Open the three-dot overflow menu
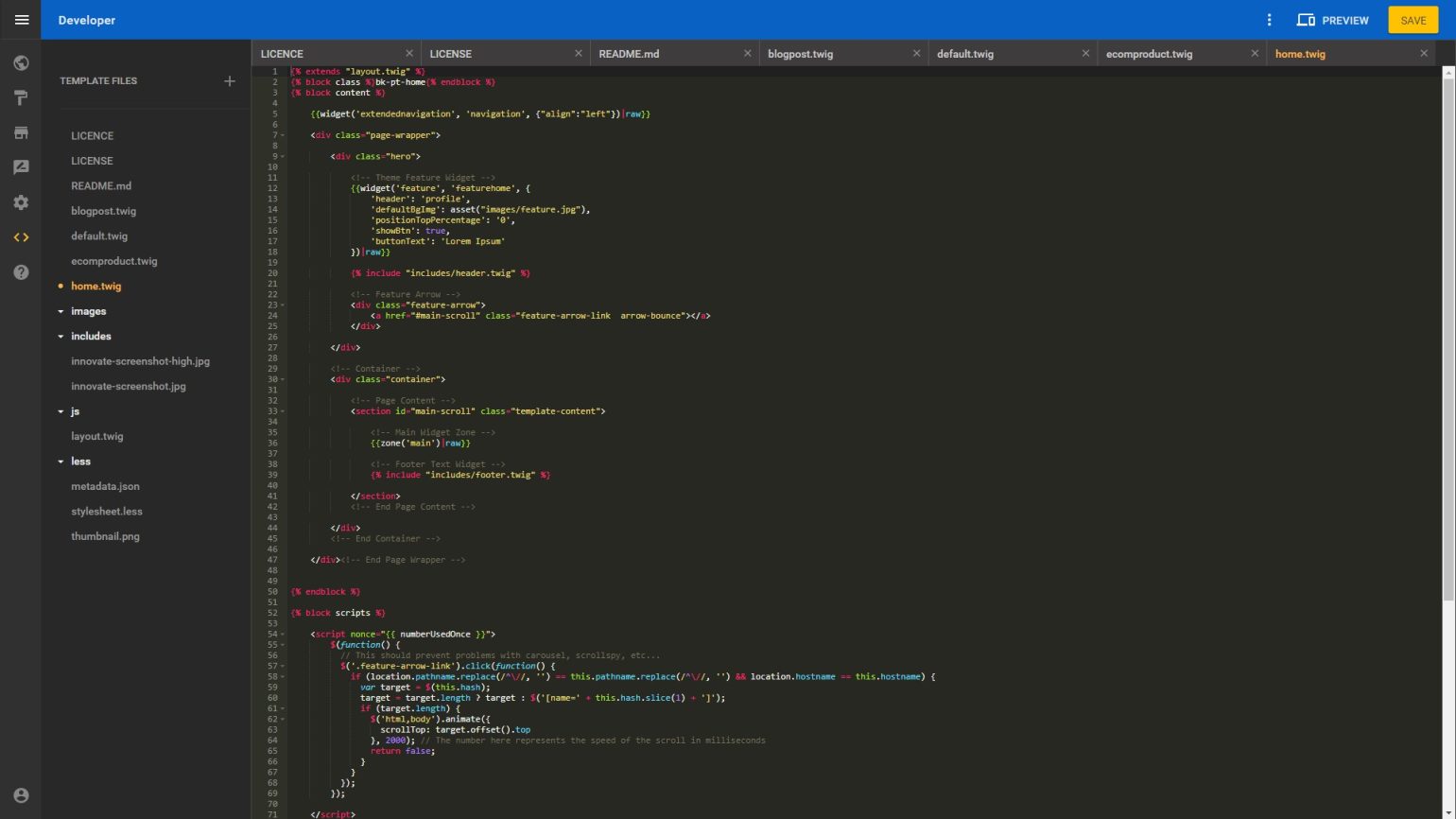The height and width of the screenshot is (819, 1456). 1270,19
